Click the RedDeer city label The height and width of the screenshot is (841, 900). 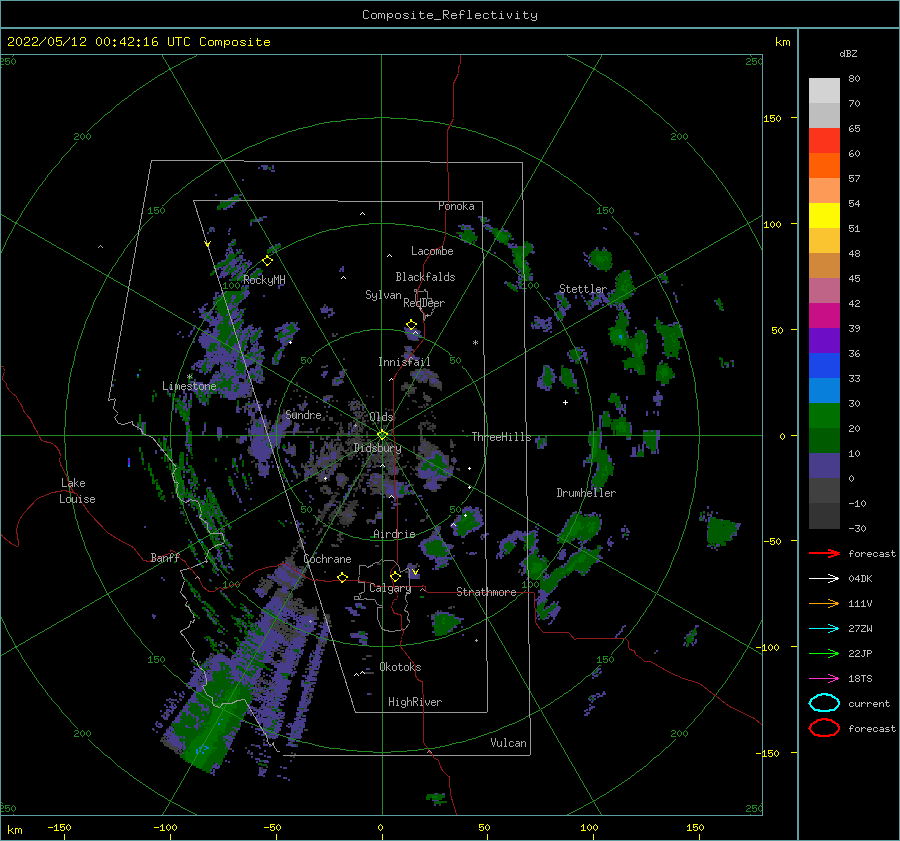(424, 303)
